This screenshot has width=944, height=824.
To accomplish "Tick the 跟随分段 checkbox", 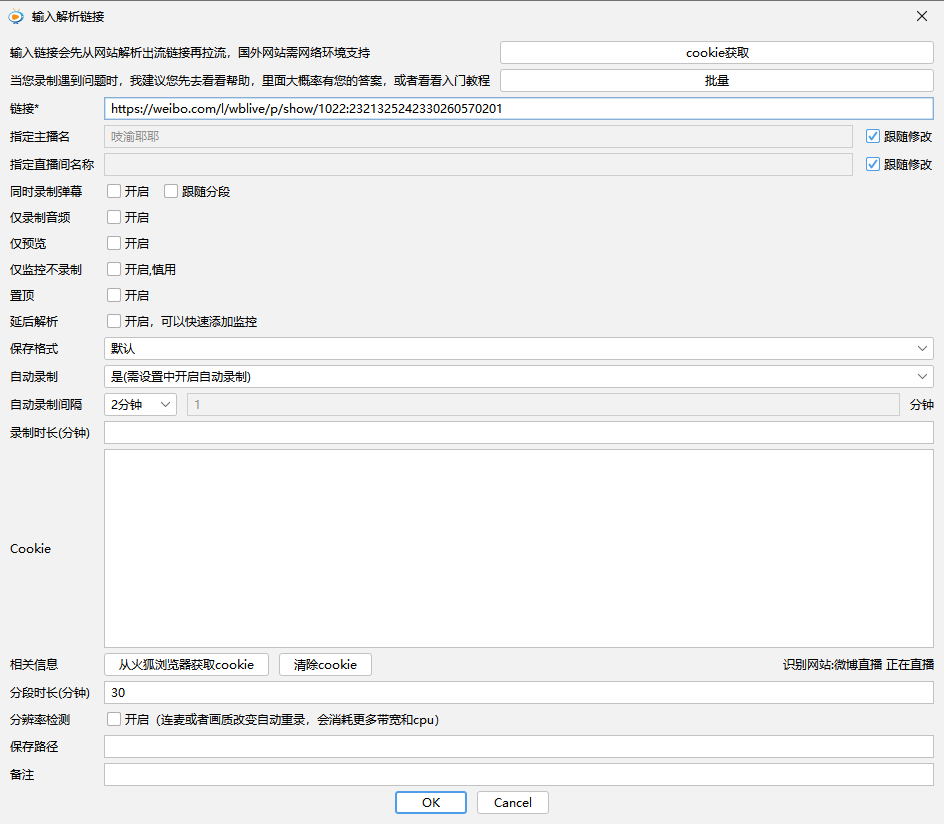I will (172, 191).
